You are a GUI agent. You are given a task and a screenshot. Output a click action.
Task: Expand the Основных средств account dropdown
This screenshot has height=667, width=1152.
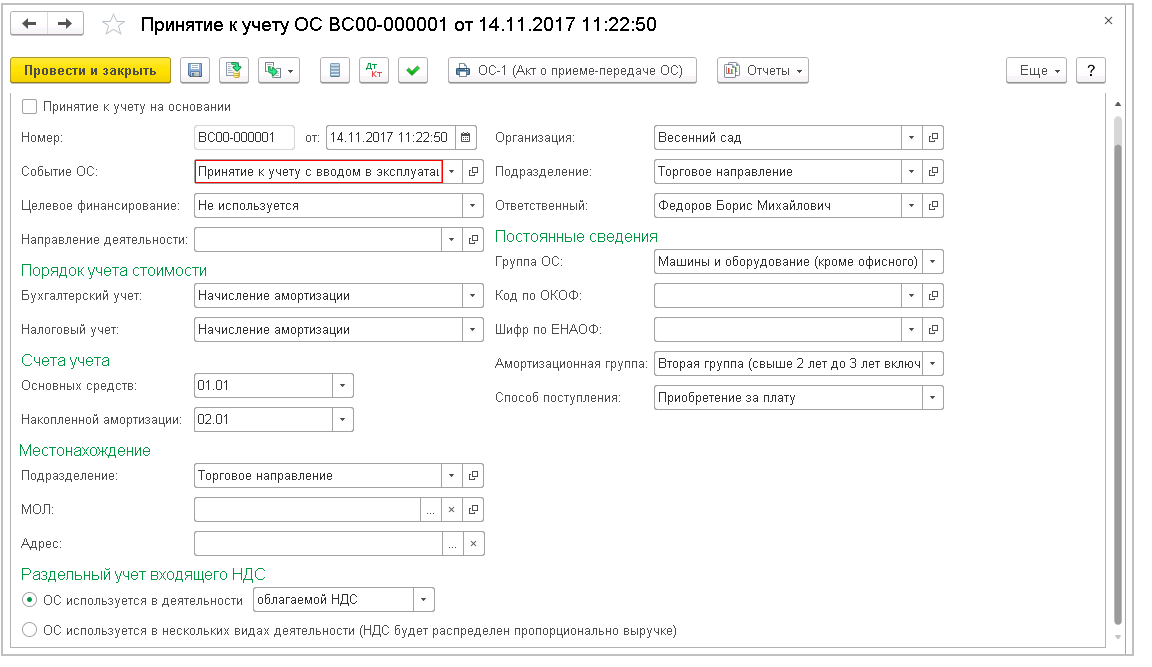click(x=343, y=386)
